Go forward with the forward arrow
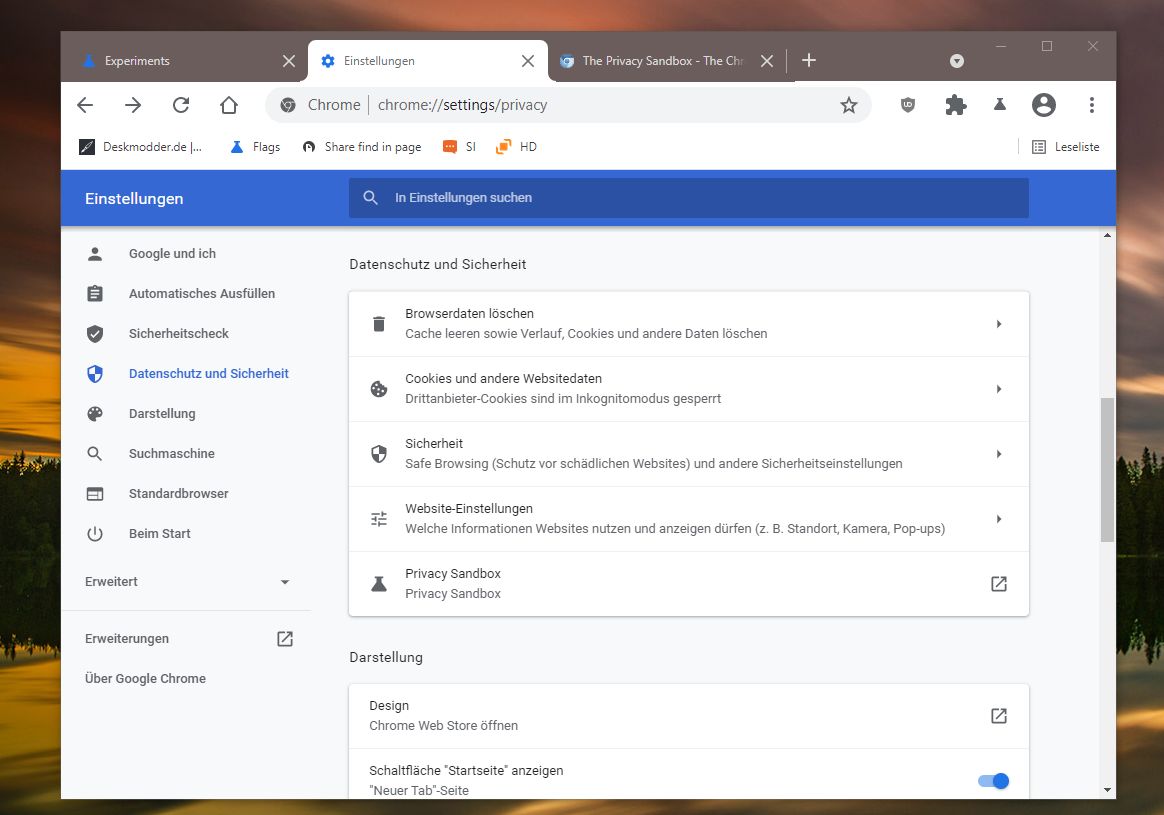This screenshot has width=1164, height=815. (133, 105)
